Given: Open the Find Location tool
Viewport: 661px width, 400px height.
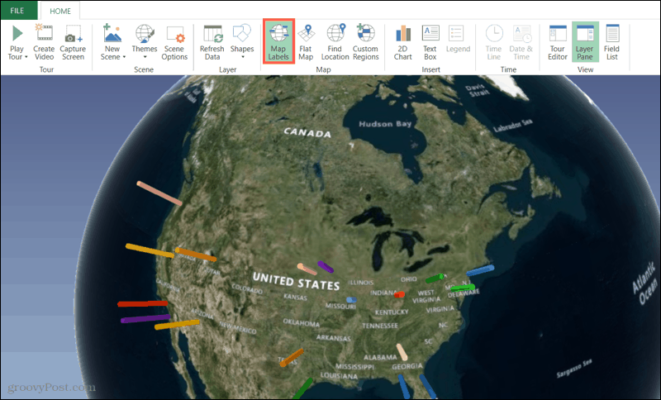Looking at the screenshot, I should pyautogui.click(x=335, y=40).
